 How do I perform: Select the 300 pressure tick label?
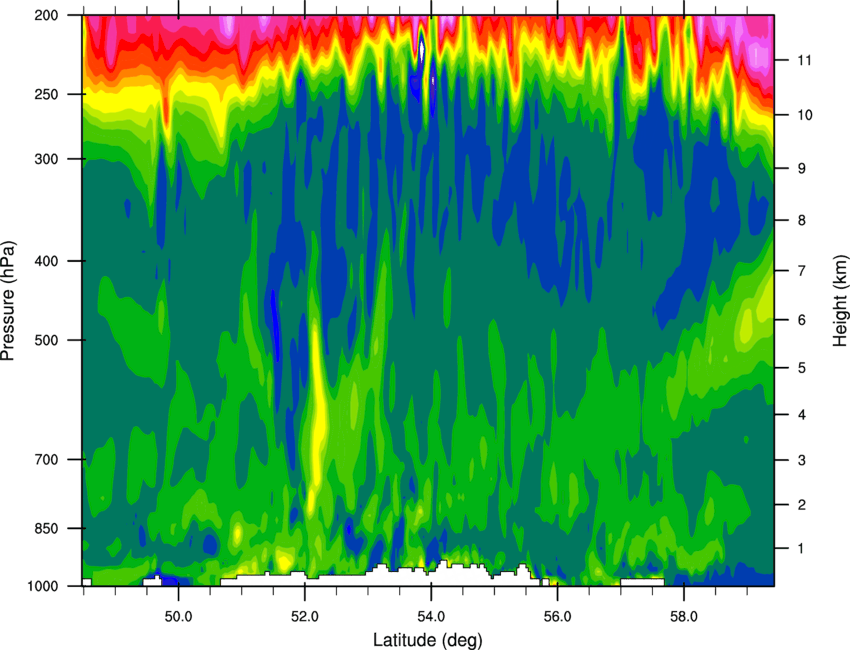46,159
